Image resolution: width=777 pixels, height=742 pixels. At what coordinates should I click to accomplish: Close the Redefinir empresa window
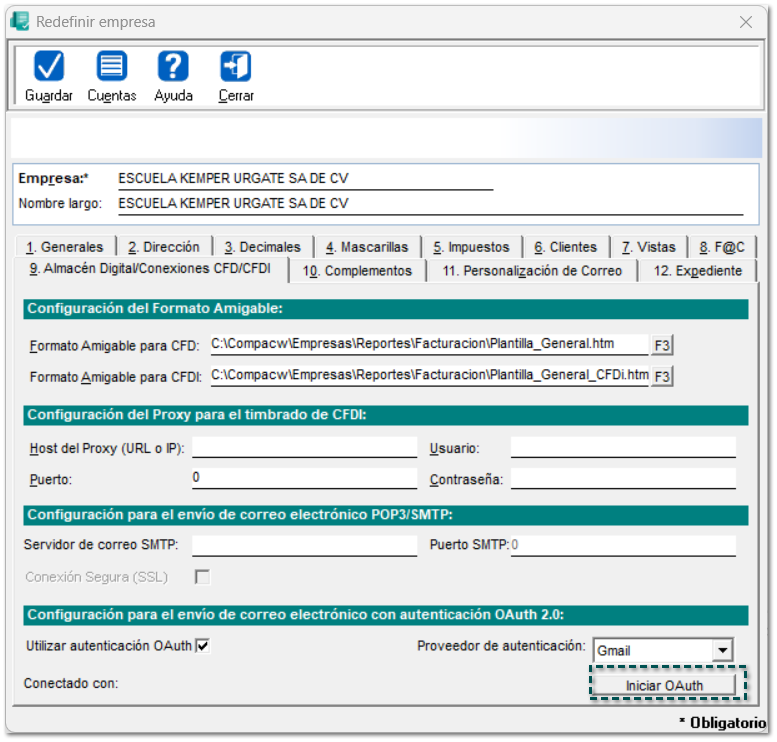tap(745, 21)
